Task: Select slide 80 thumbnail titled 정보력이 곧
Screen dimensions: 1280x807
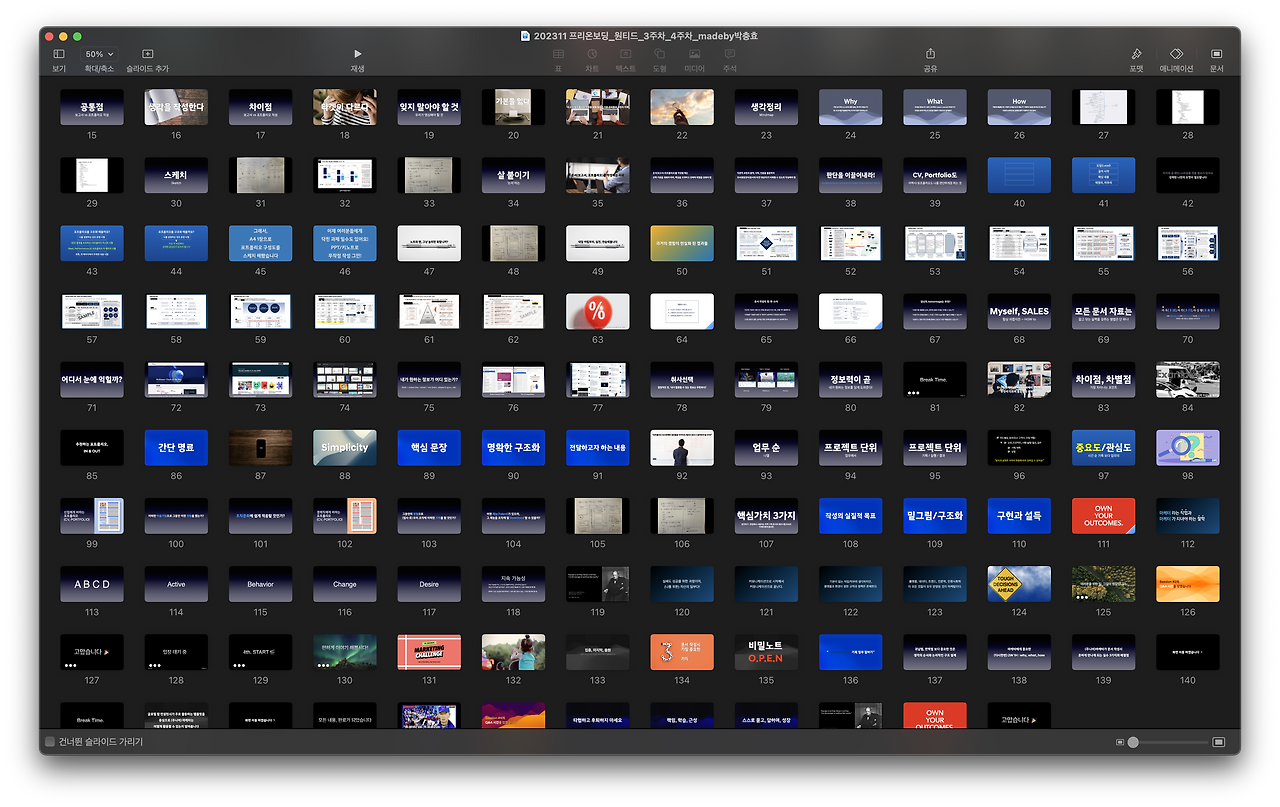Action: click(x=850, y=380)
